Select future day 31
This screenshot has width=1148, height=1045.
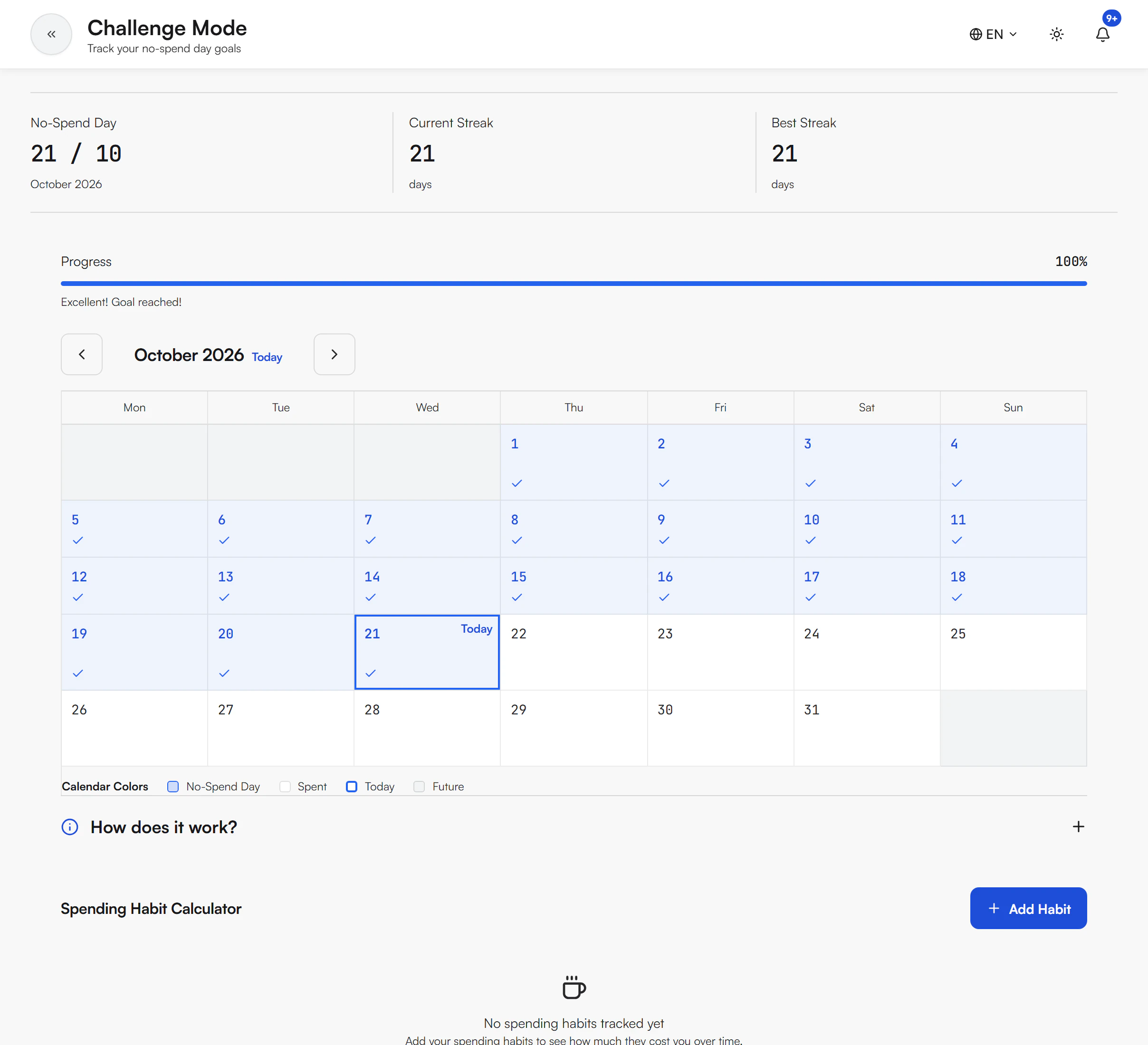866,728
